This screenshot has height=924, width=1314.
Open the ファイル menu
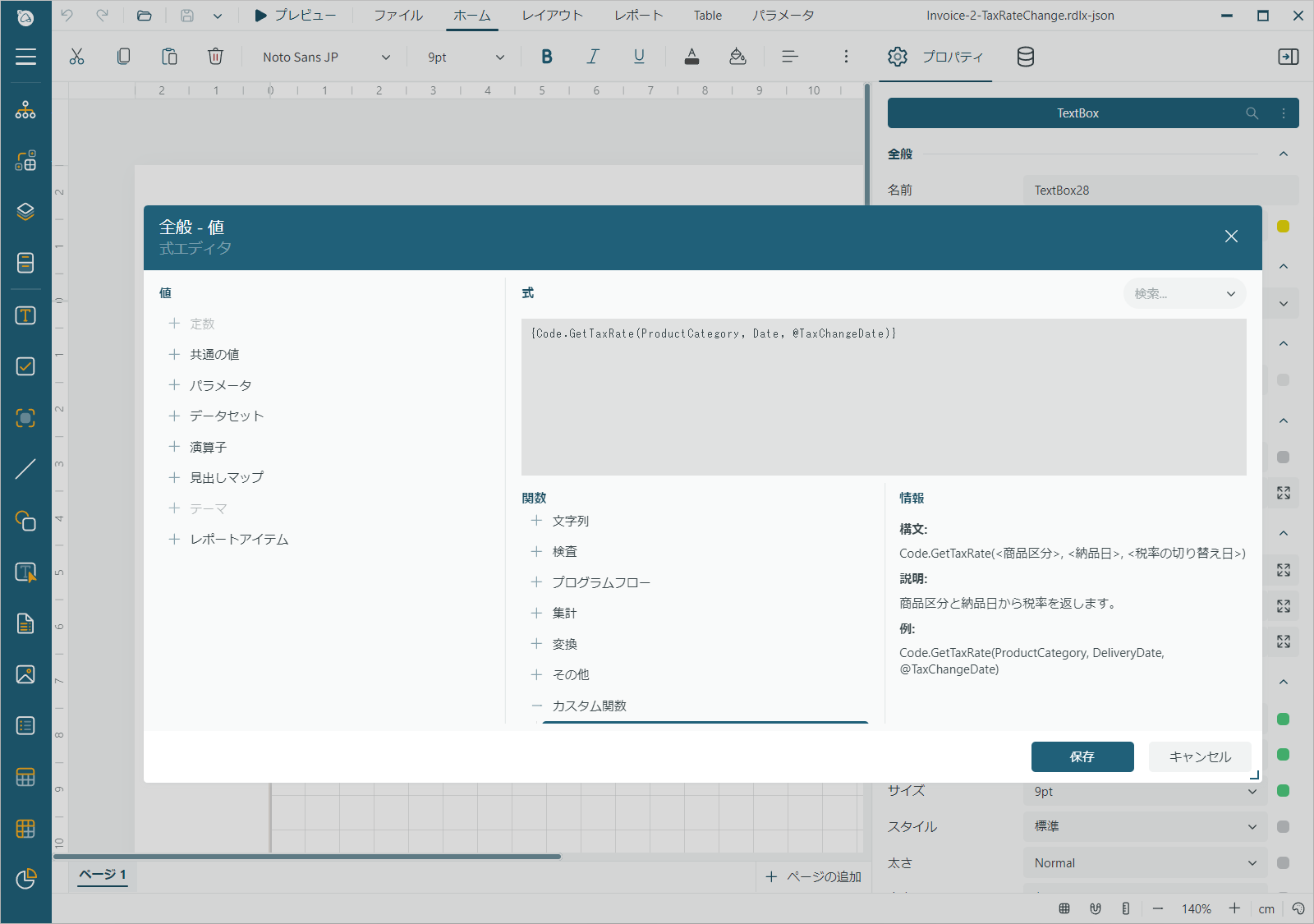(398, 16)
